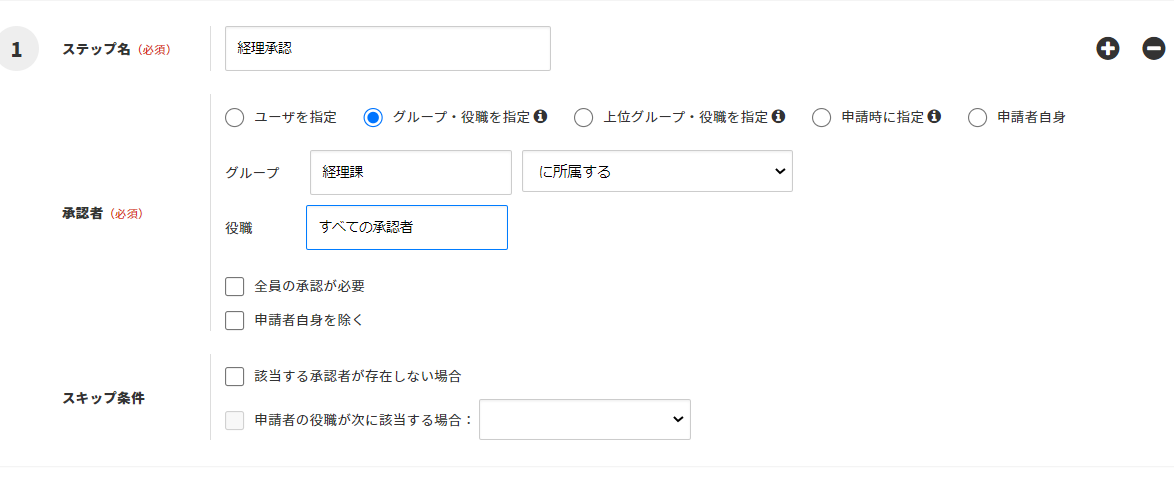Open the に所属する dropdown

tap(657, 172)
